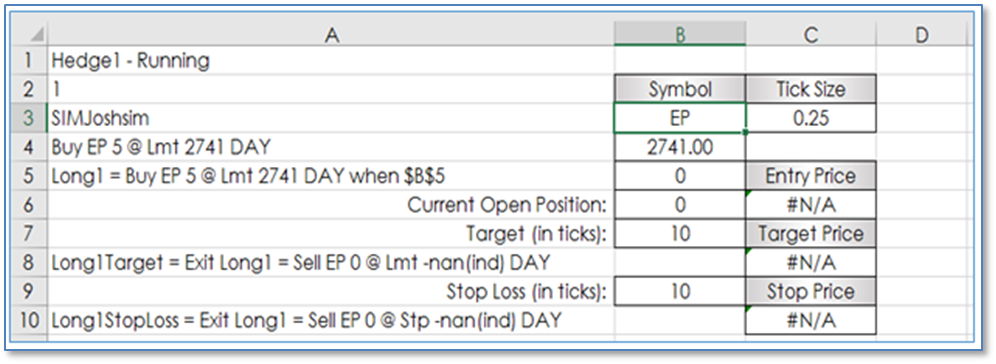Click the Long1StopLoss order text cell

pos(331,320)
